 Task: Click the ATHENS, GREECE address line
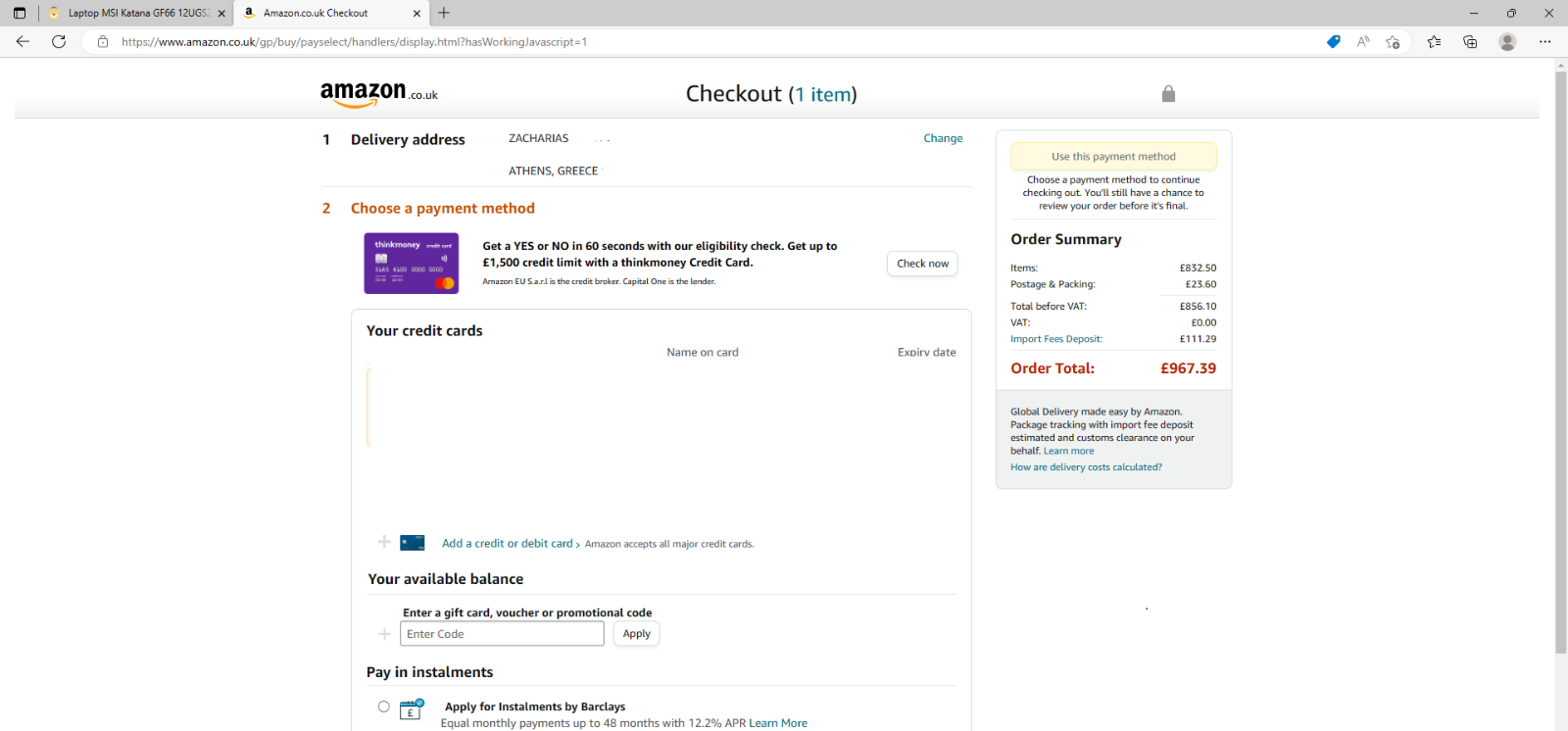point(553,171)
